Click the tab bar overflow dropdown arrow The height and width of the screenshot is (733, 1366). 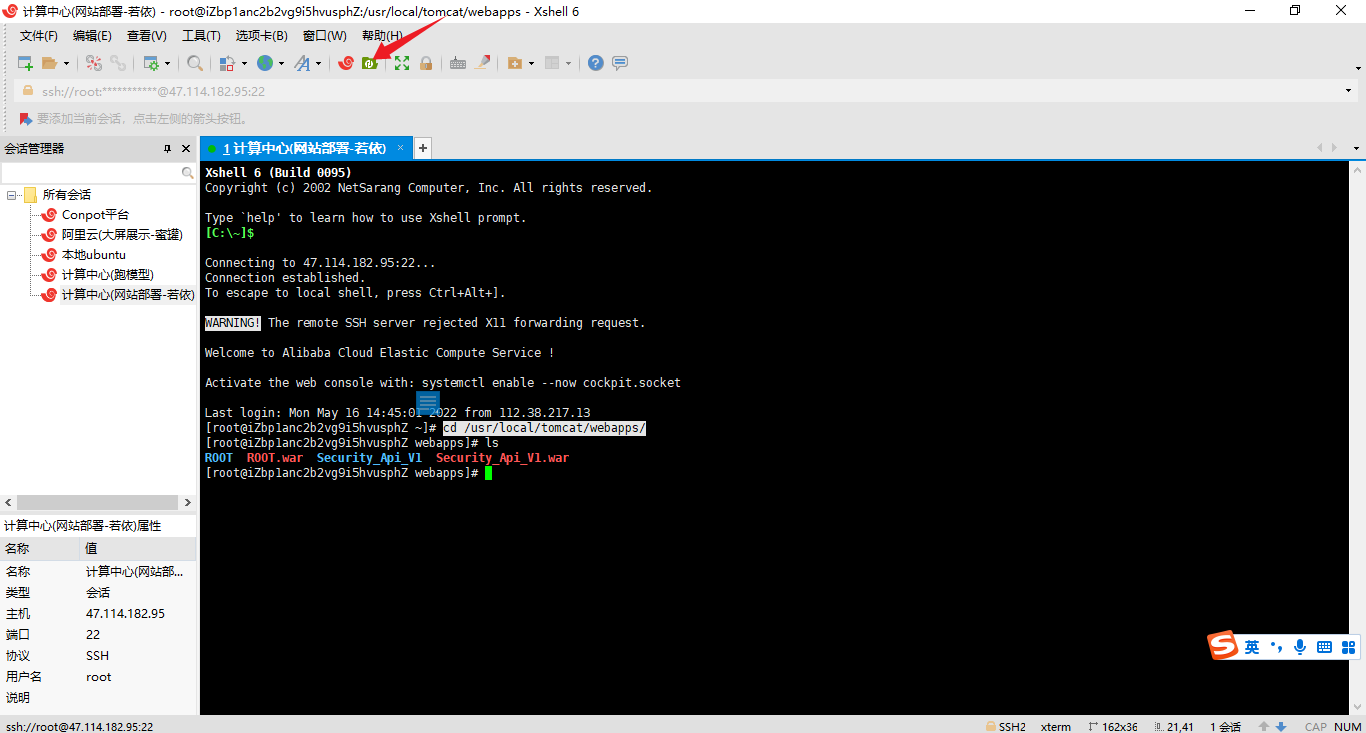[1358, 148]
